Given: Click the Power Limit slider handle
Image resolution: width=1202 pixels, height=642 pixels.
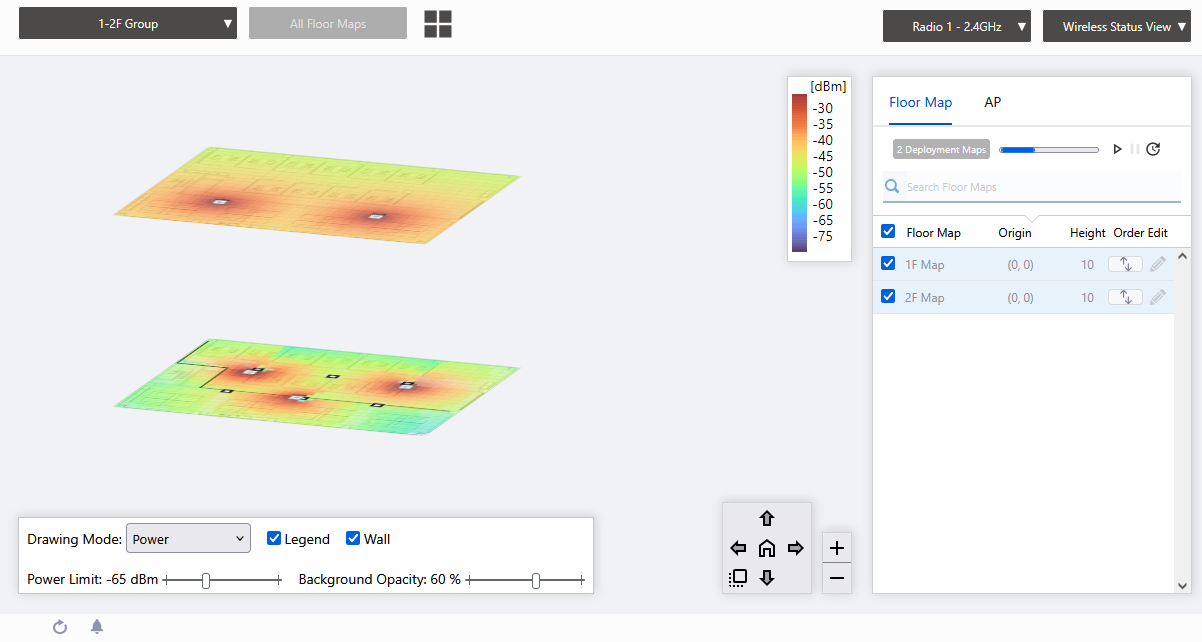Looking at the screenshot, I should pos(206,580).
